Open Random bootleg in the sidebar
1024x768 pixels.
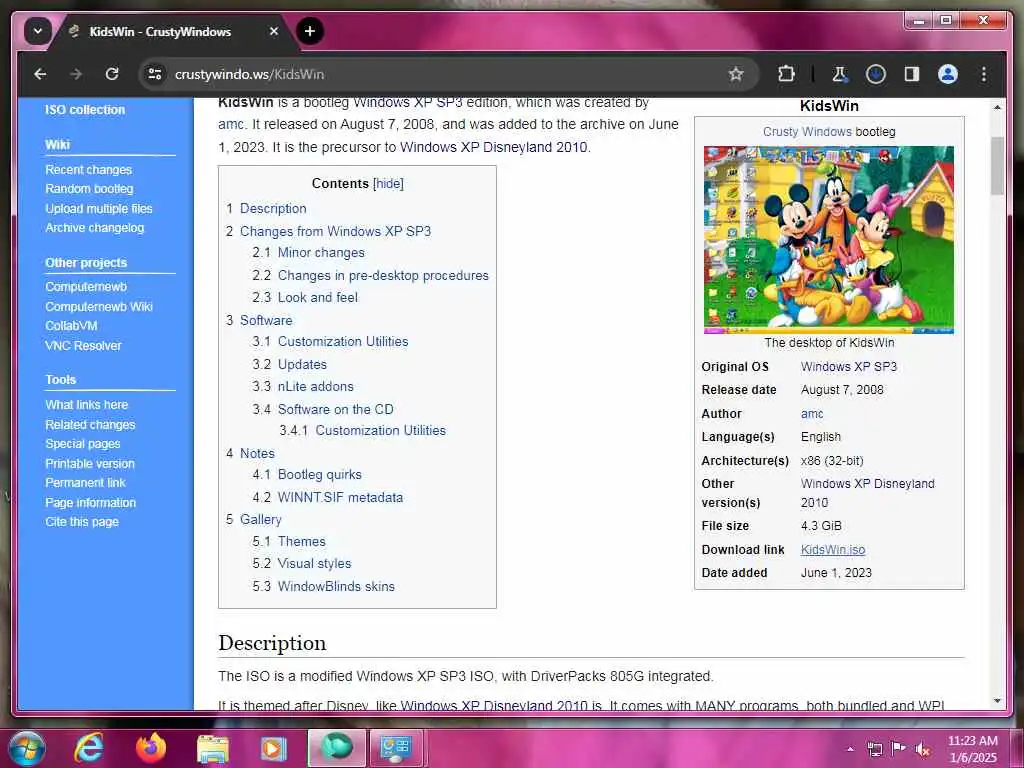[89, 189]
